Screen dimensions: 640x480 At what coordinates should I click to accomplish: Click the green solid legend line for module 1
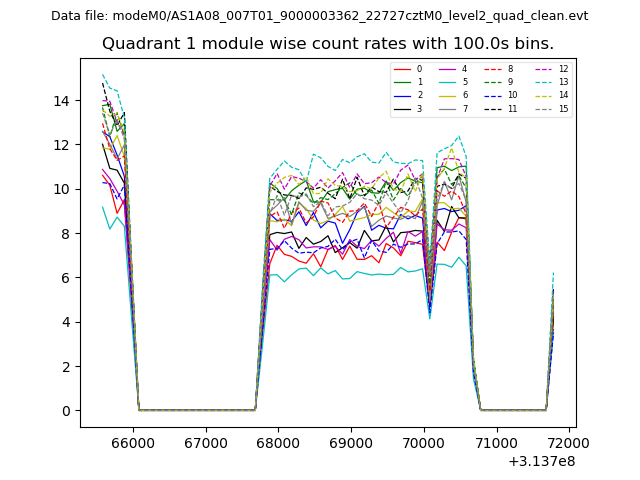pos(403,82)
